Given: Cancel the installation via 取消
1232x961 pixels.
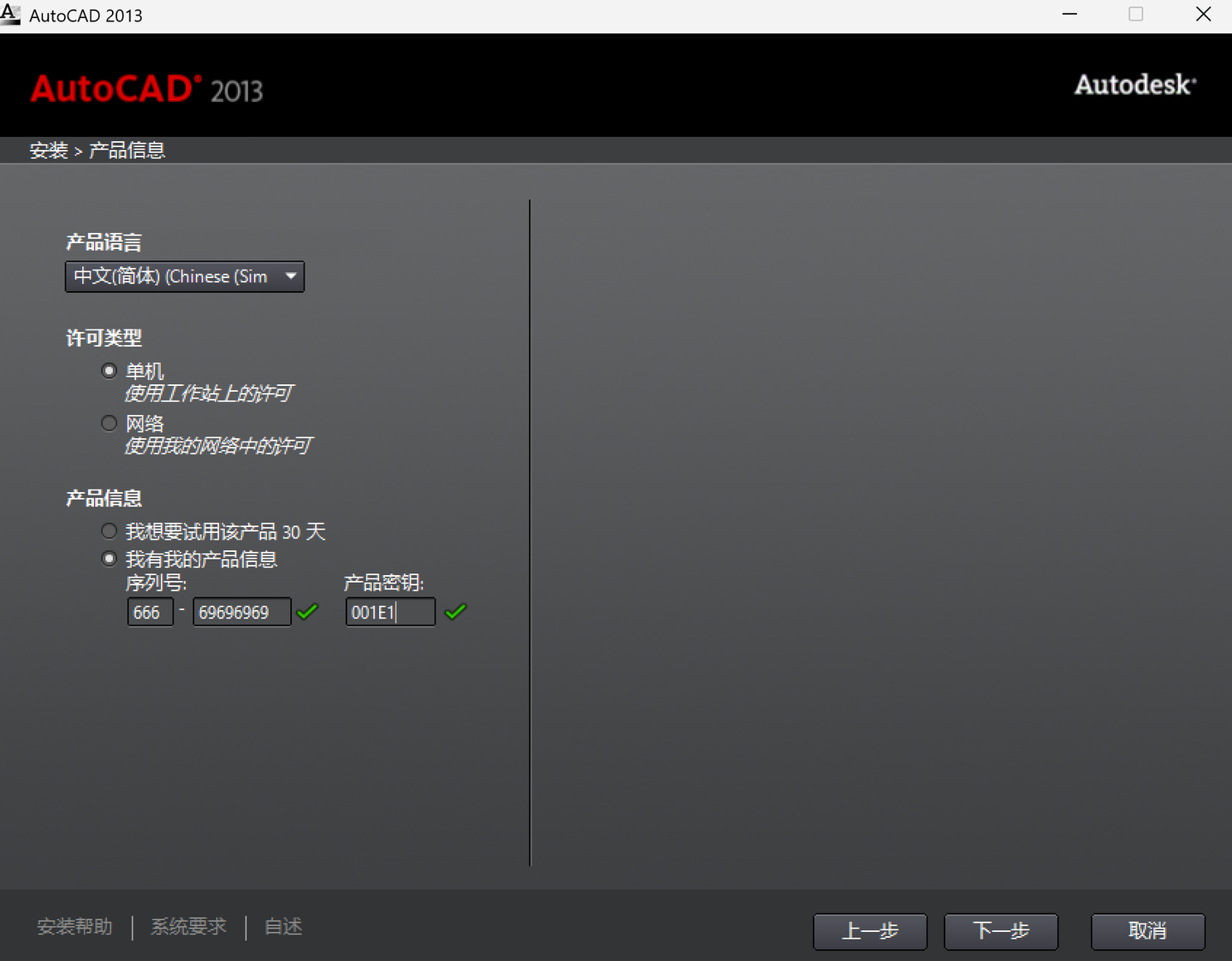Looking at the screenshot, I should [1147, 932].
